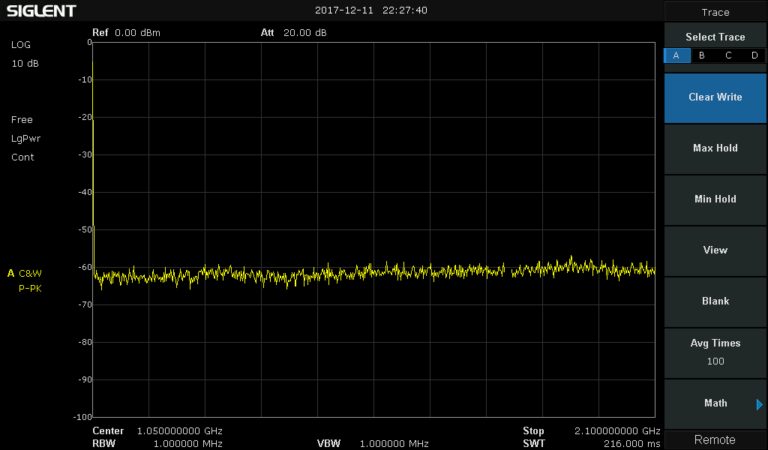Select trace B in Select Trace

pos(702,56)
